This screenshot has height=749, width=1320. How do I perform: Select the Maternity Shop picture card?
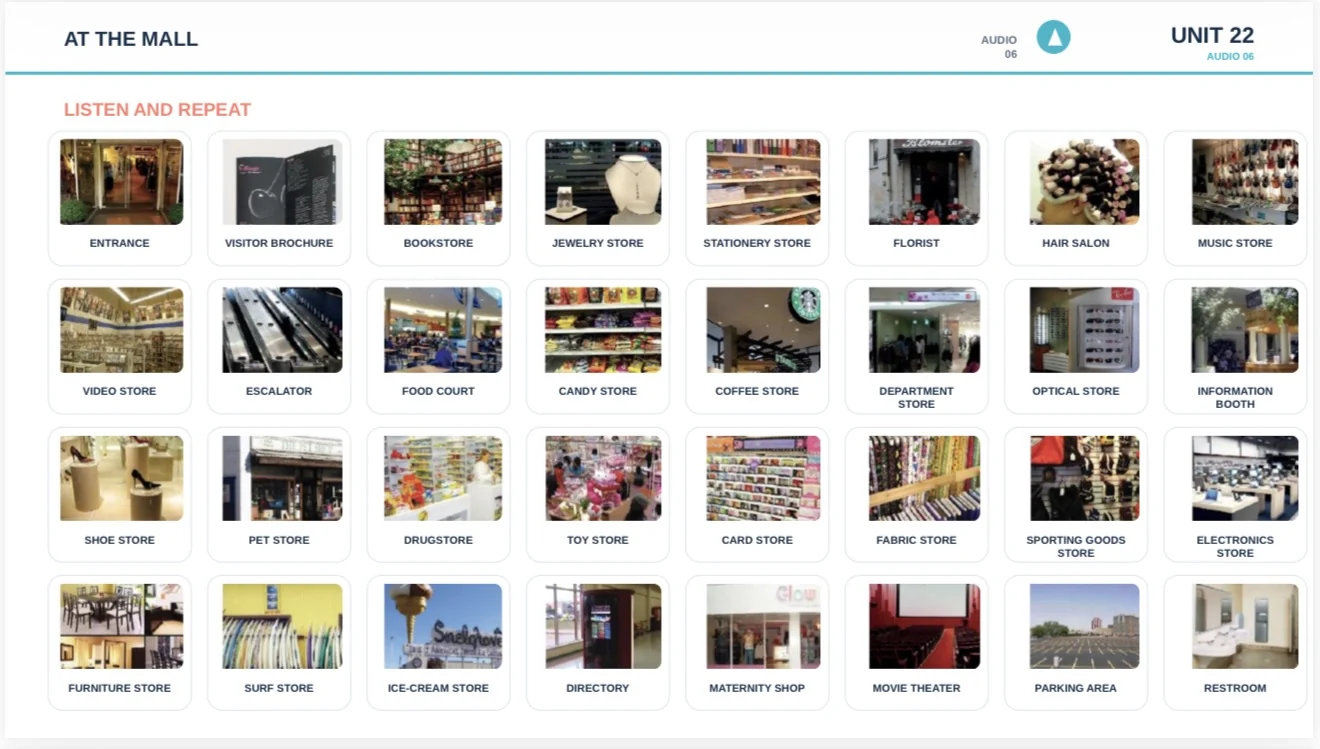pyautogui.click(x=757, y=643)
